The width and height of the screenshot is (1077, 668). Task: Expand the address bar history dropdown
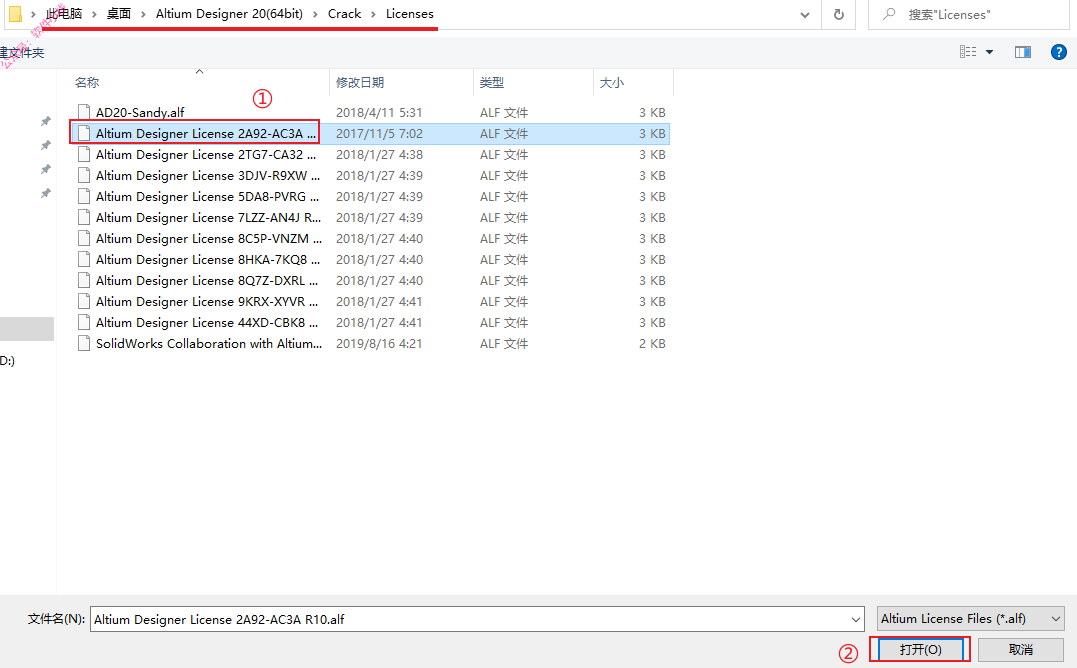click(x=805, y=14)
